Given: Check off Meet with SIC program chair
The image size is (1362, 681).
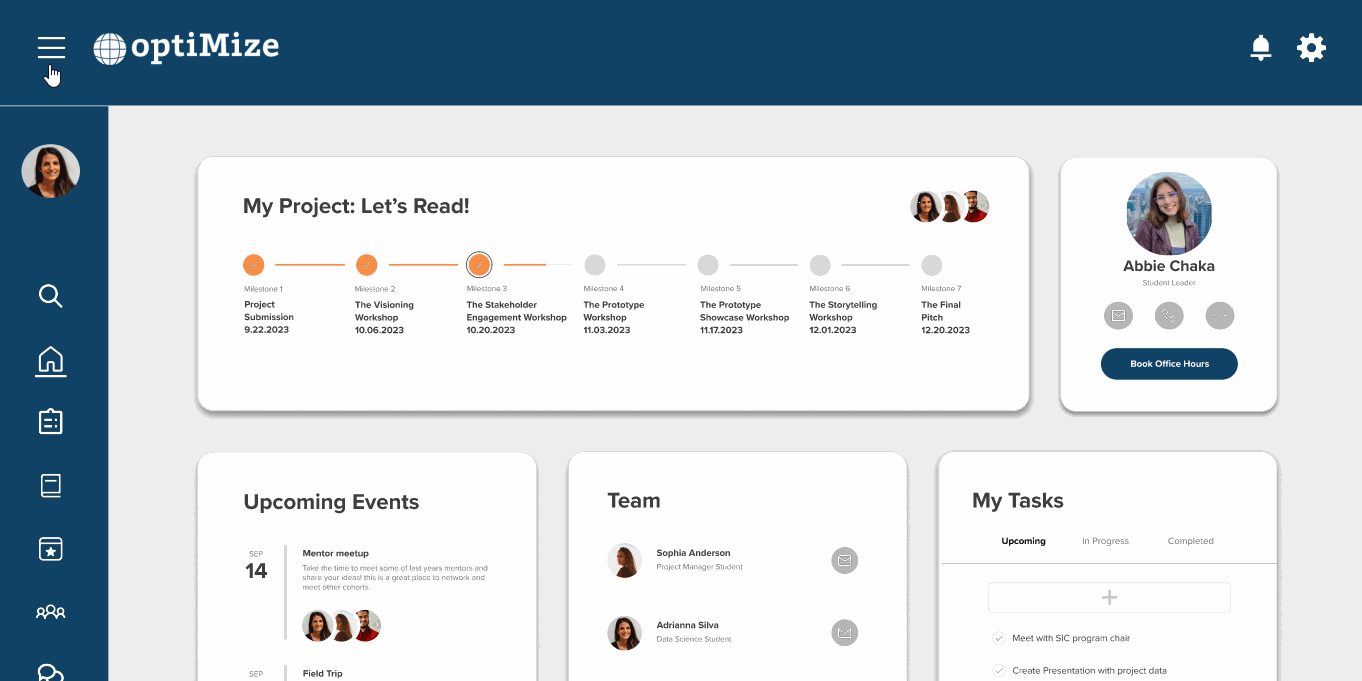Looking at the screenshot, I should point(998,638).
